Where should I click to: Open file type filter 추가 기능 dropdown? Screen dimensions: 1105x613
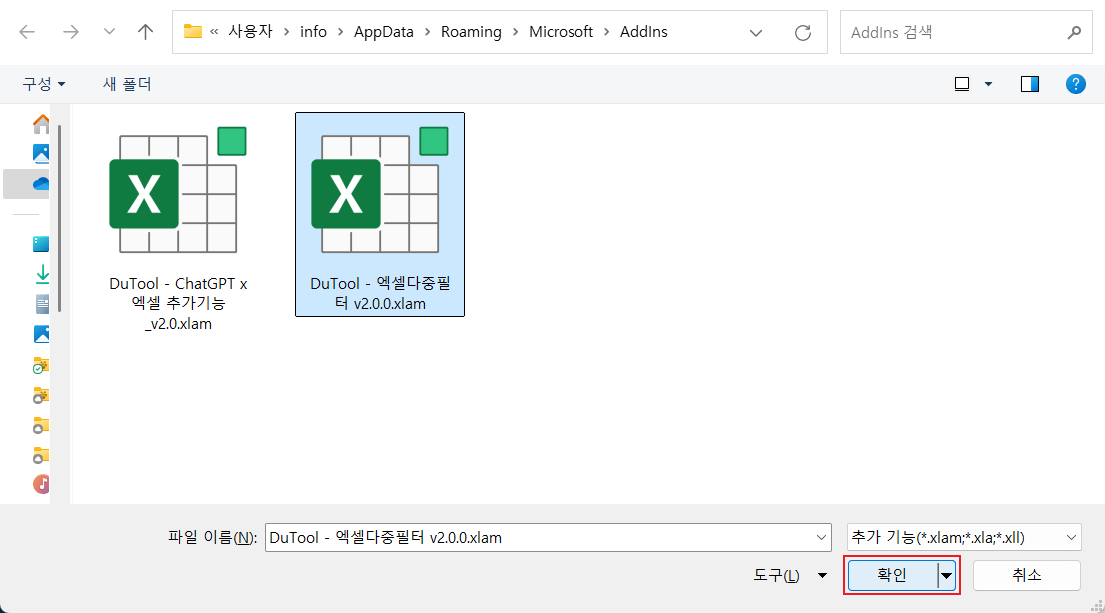(x=964, y=538)
